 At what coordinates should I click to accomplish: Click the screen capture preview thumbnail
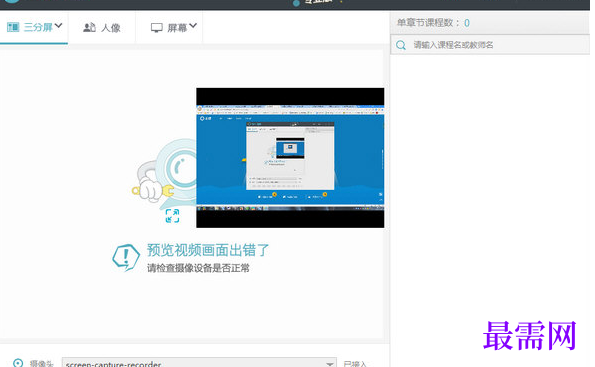point(290,158)
